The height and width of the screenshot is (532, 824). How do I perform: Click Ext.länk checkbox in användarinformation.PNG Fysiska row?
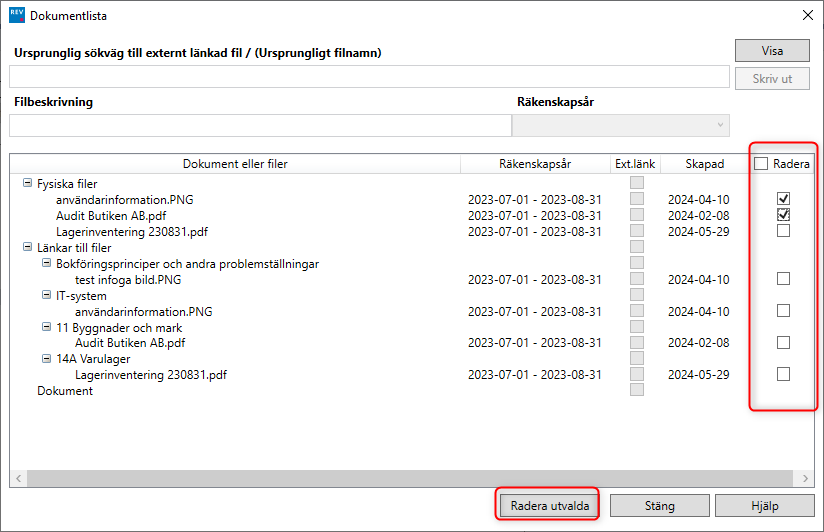637,199
